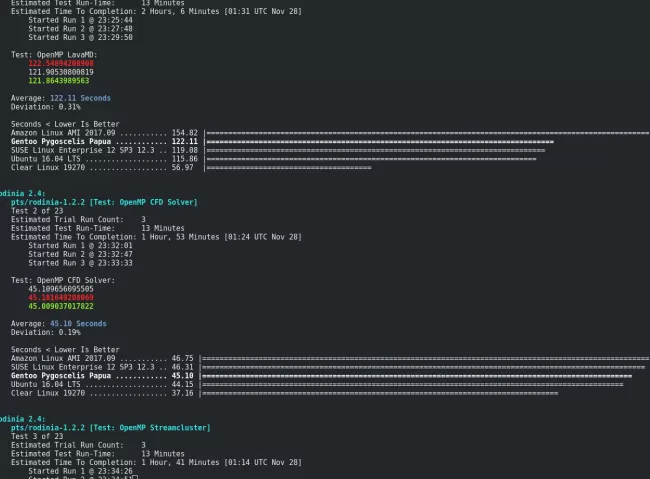Image resolution: width=650 pixels, height=479 pixels.
Task: Click the Clear Linux 56.97 result bar
Action: pyautogui.click(x=288, y=168)
